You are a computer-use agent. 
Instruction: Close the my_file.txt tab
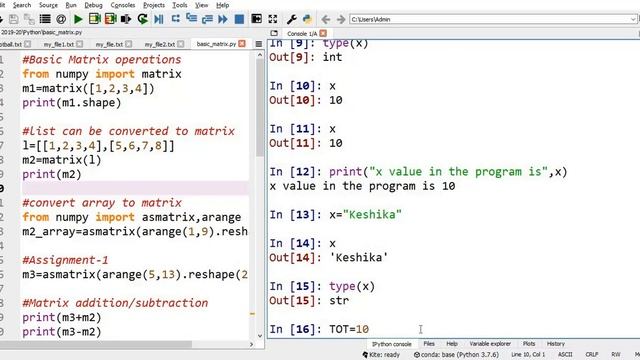[x=129, y=44]
